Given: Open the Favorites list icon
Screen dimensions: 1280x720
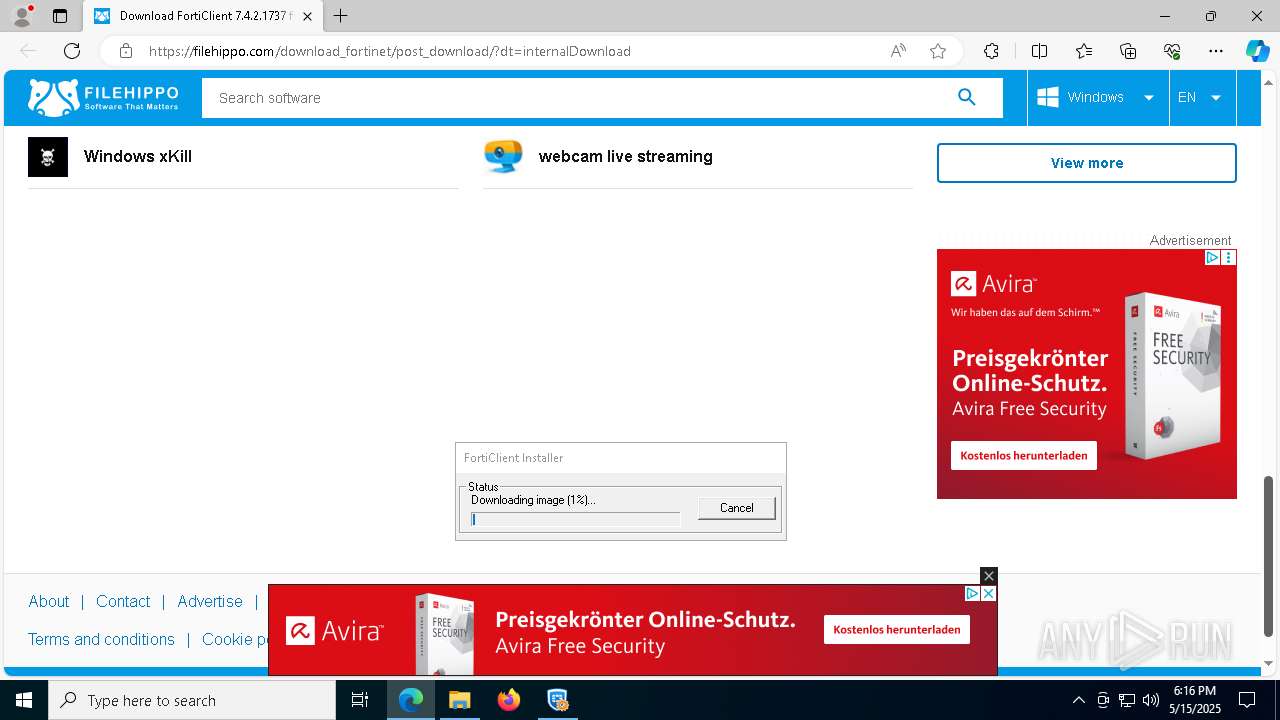Looking at the screenshot, I should pyautogui.click(x=1084, y=51).
